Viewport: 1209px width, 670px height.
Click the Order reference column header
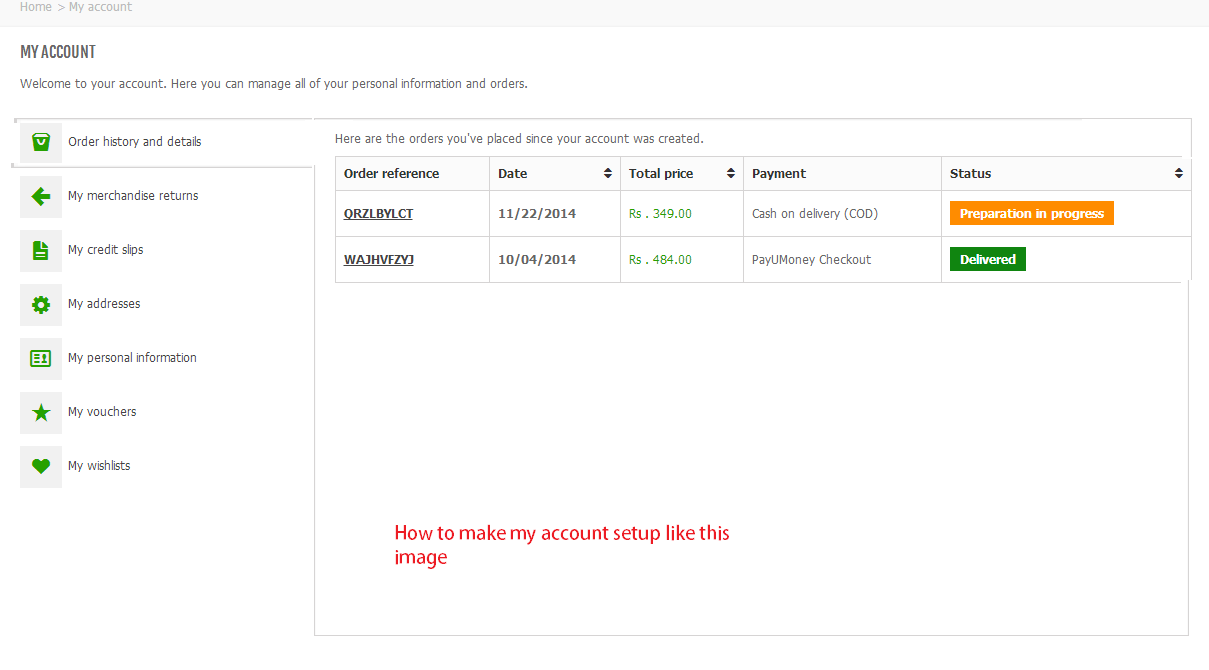(391, 174)
